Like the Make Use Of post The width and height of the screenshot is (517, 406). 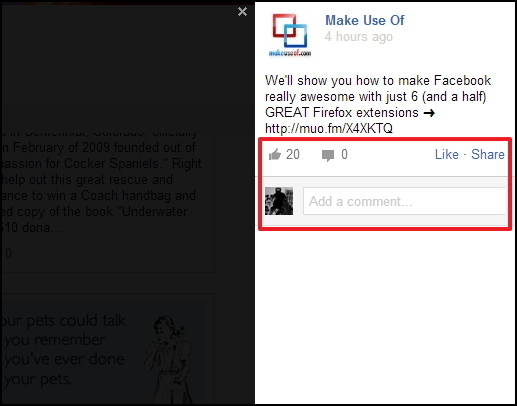point(447,154)
